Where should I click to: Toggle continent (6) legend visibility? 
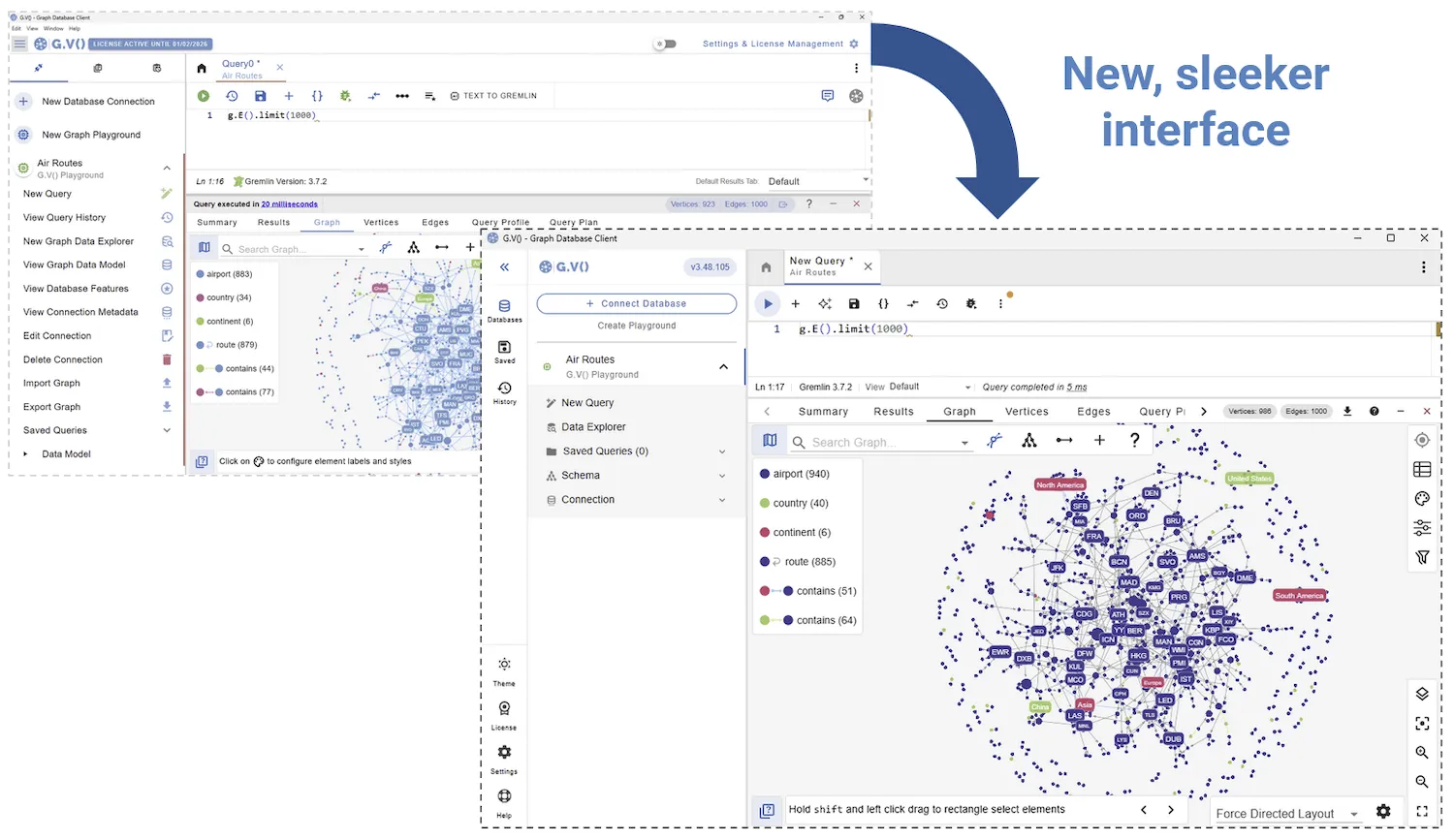pos(795,532)
